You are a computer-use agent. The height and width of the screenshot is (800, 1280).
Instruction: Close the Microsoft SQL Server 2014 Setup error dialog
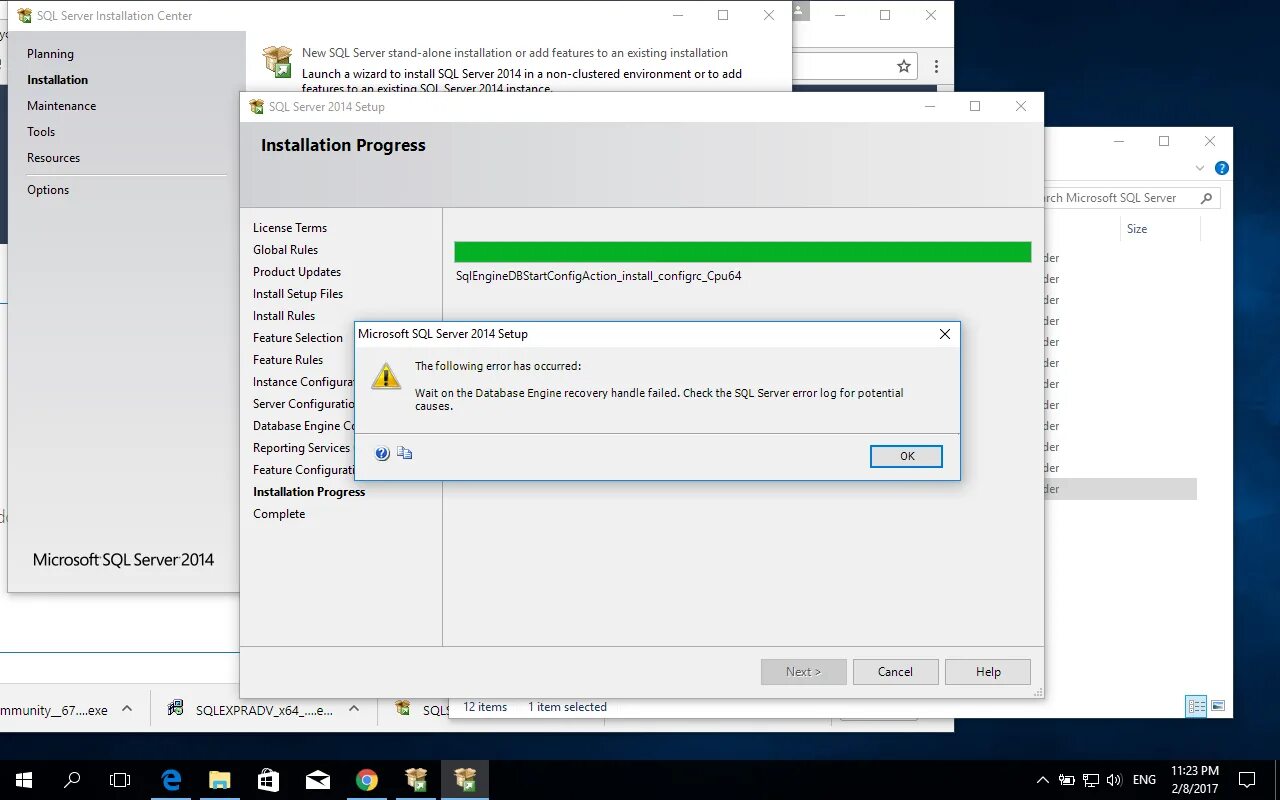click(x=944, y=334)
